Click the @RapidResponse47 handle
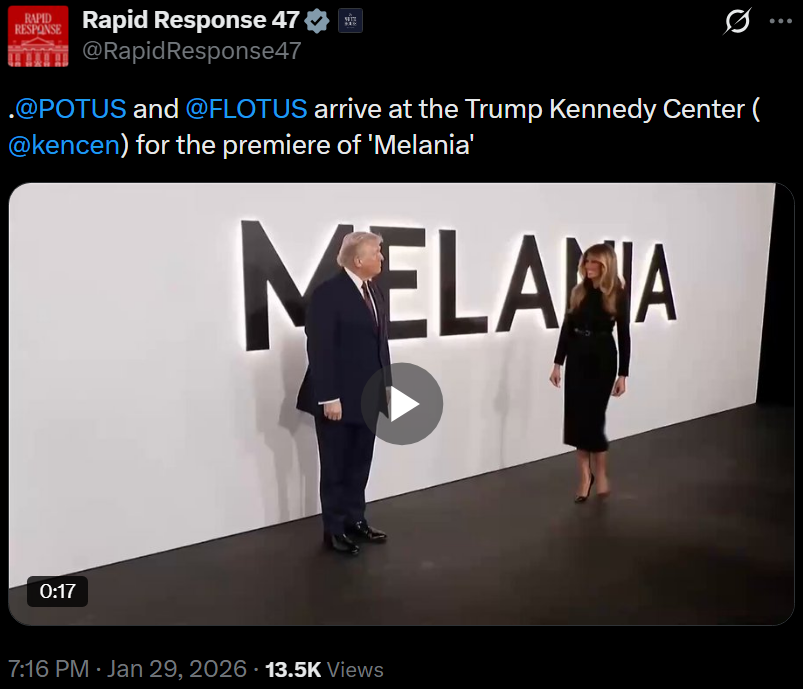This screenshot has width=803, height=689. coord(190,51)
